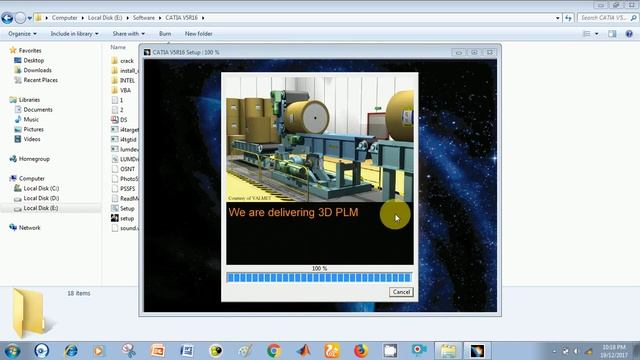The image size is (640, 360).
Task: Click Local Disk (E:) breadcrumb
Action: (105, 18)
